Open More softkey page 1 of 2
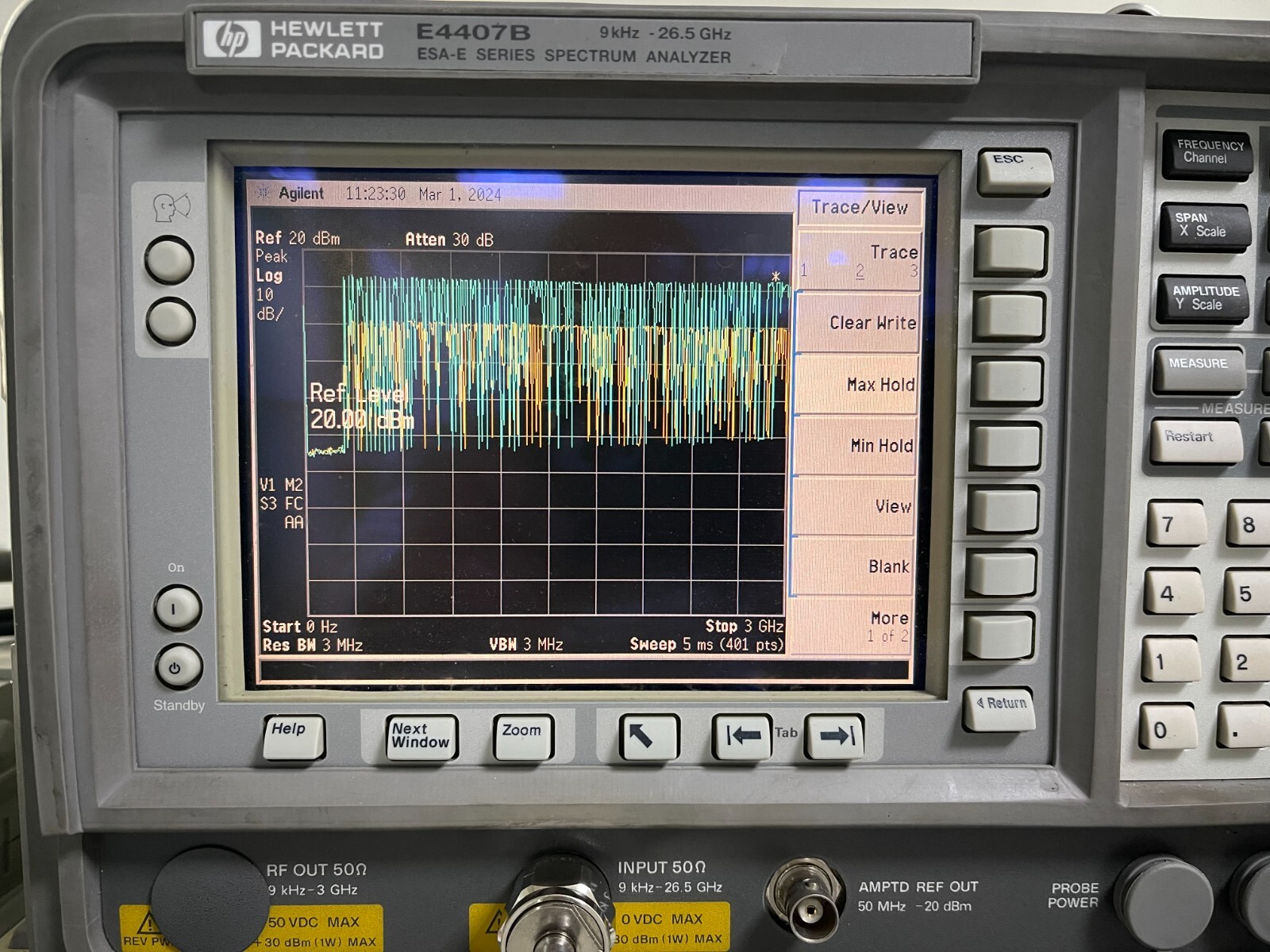The image size is (1270, 952). (999, 635)
